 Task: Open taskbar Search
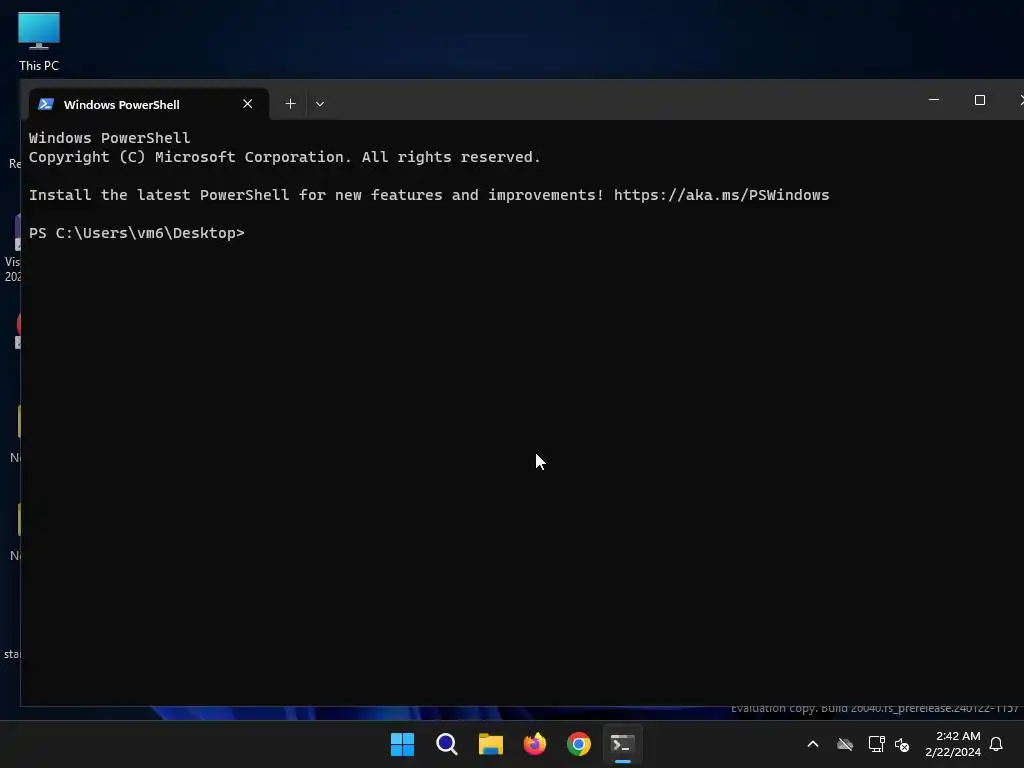pos(447,744)
